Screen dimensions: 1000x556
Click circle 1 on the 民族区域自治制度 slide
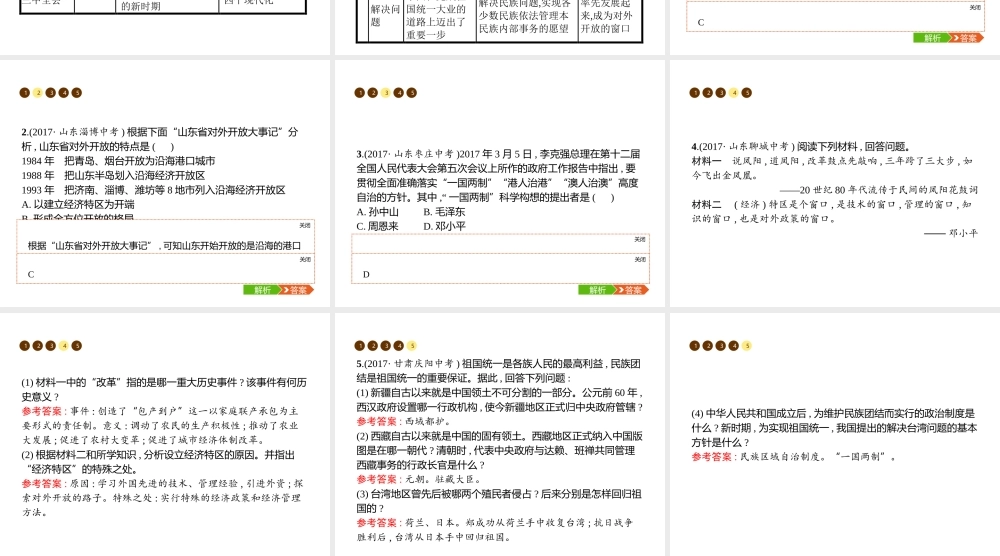click(x=695, y=346)
